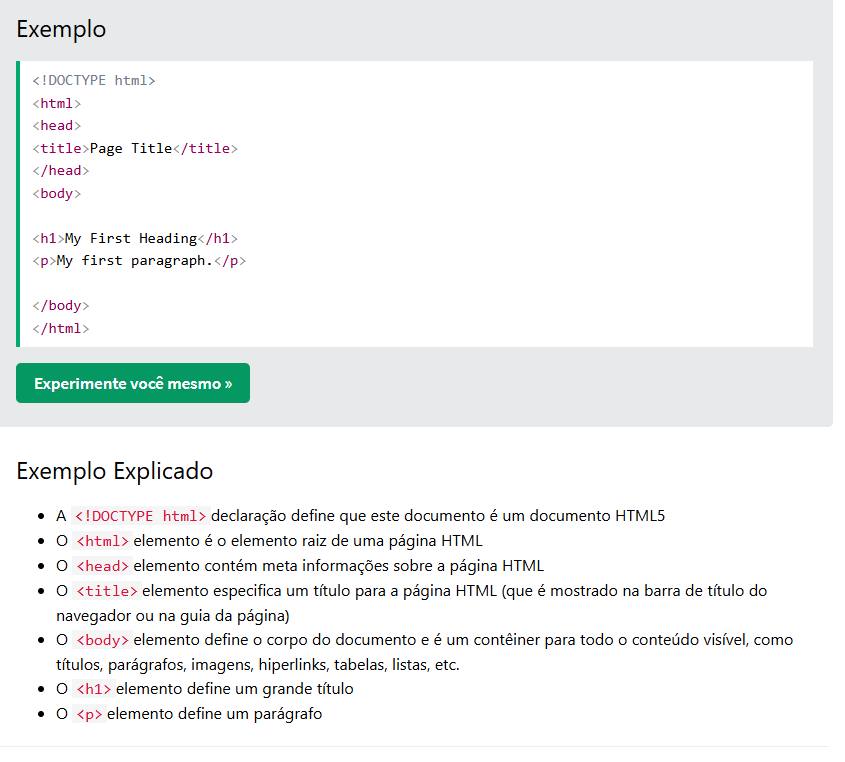Click the My first paragraph code line

(x=139, y=260)
